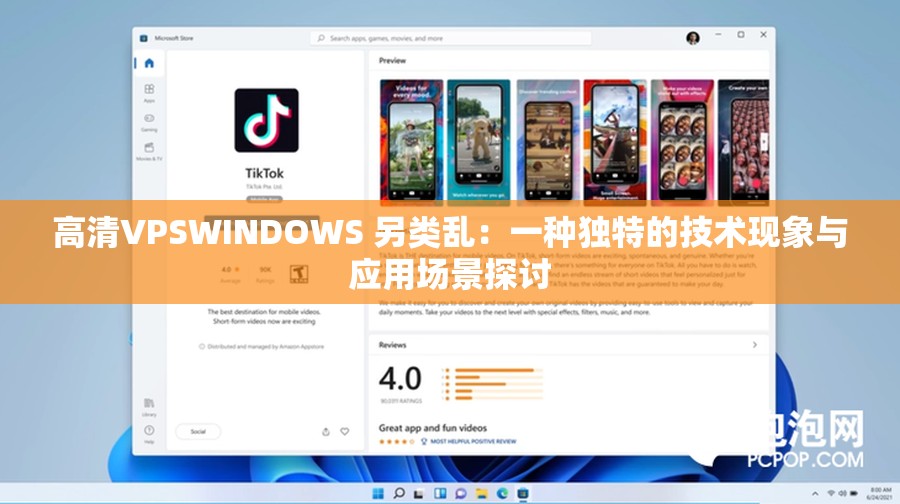This screenshot has width=900, height=504.
Task: Maximize the Microsoft Store window
Action: [741, 35]
